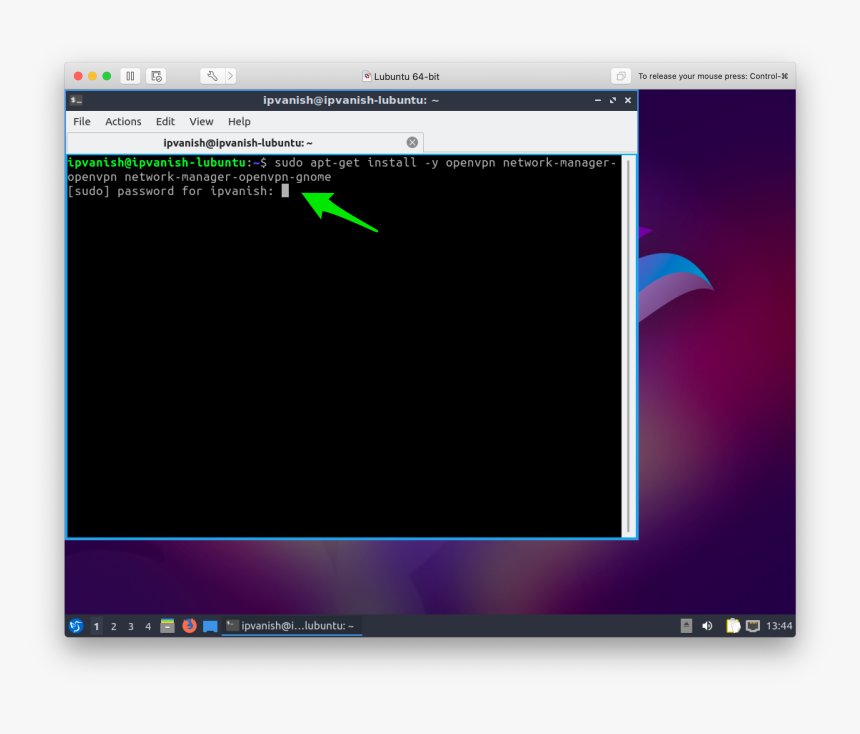The image size is (860, 734).
Task: Click the network status tray icon
Action: (x=753, y=626)
